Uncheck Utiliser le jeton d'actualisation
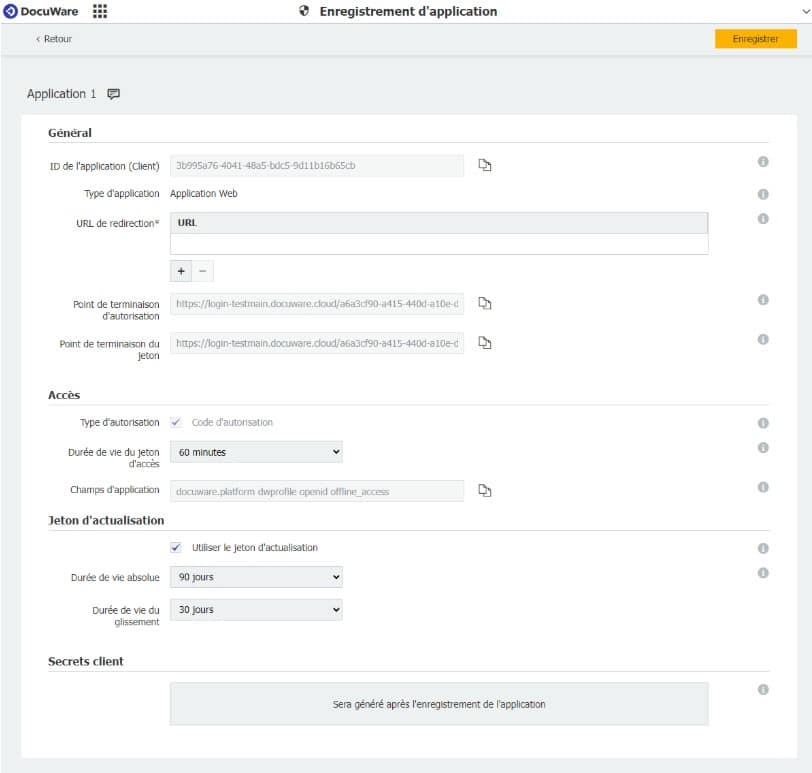This screenshot has height=773, width=812. coord(176,547)
